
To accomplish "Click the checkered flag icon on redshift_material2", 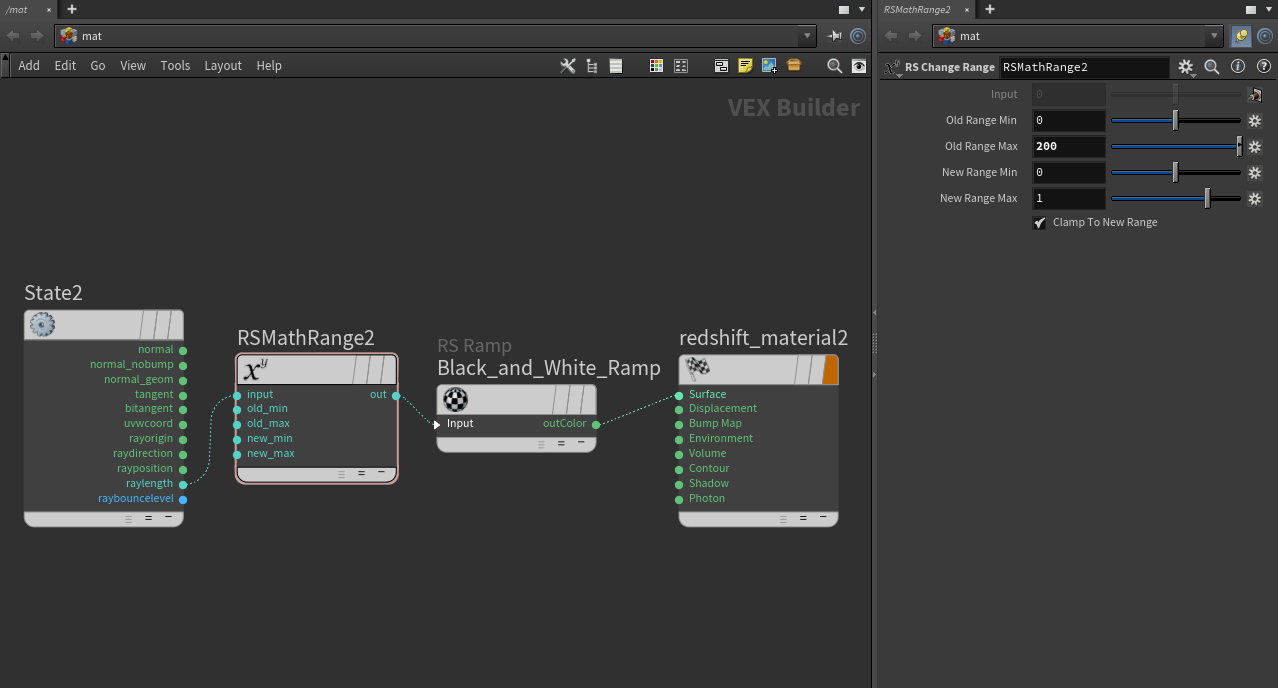I will [698, 370].
